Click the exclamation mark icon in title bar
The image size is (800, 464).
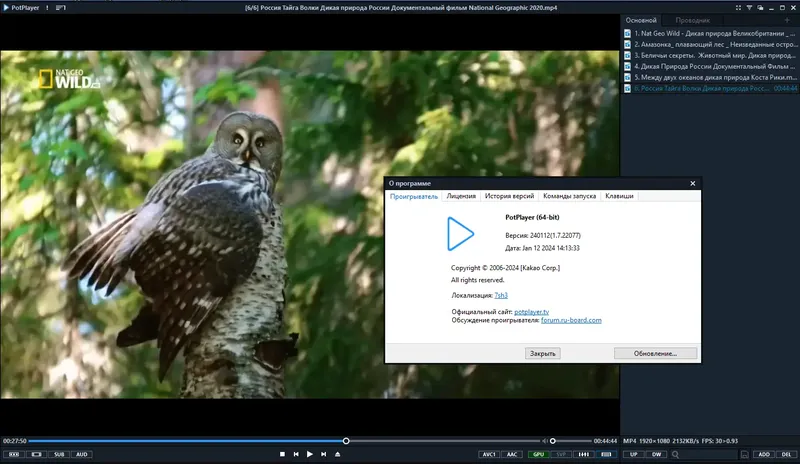[x=47, y=8]
